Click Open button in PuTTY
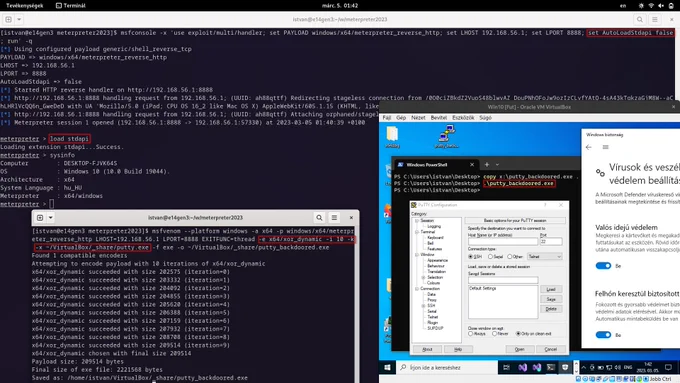 tap(520, 349)
